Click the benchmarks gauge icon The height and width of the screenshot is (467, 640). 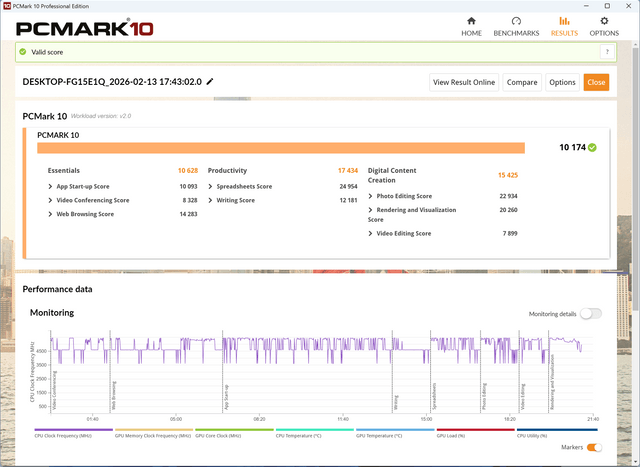coord(516,21)
